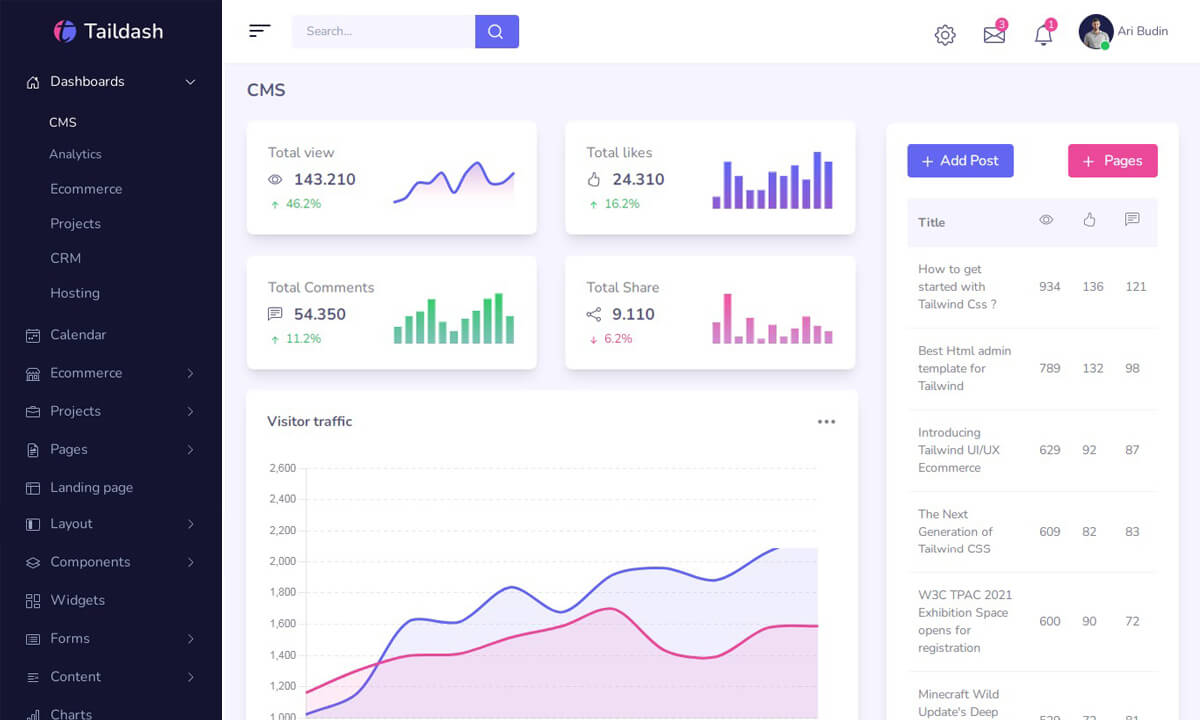This screenshot has height=720, width=1200.
Task: Click the Taildash logo
Action: pos(108,31)
